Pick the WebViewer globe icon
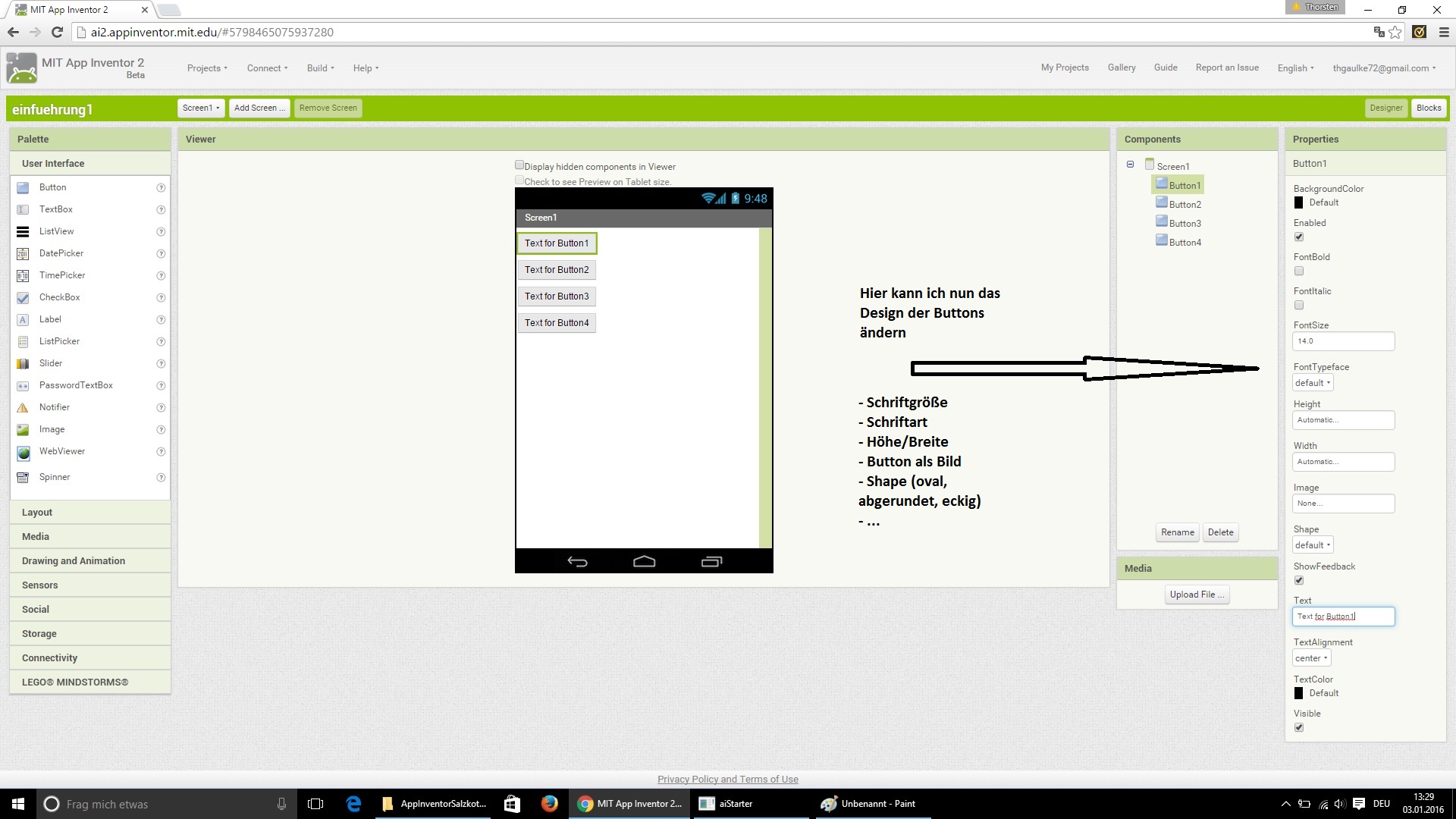Screen dimensions: 1456x819 tap(24, 453)
